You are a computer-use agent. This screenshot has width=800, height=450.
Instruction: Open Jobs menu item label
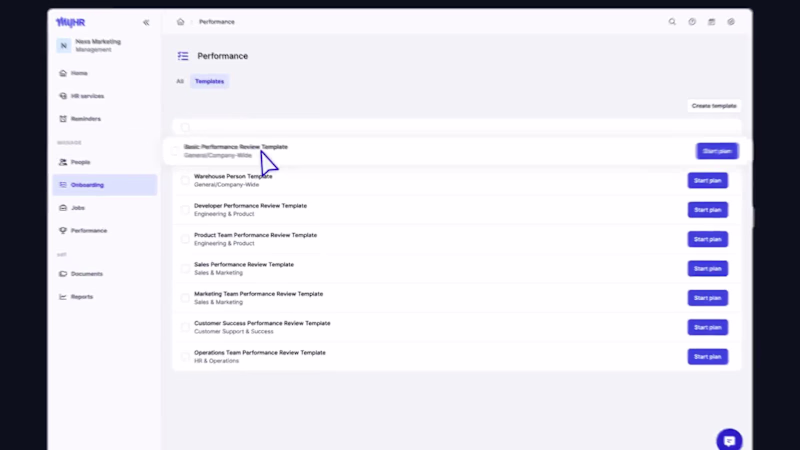(78, 208)
